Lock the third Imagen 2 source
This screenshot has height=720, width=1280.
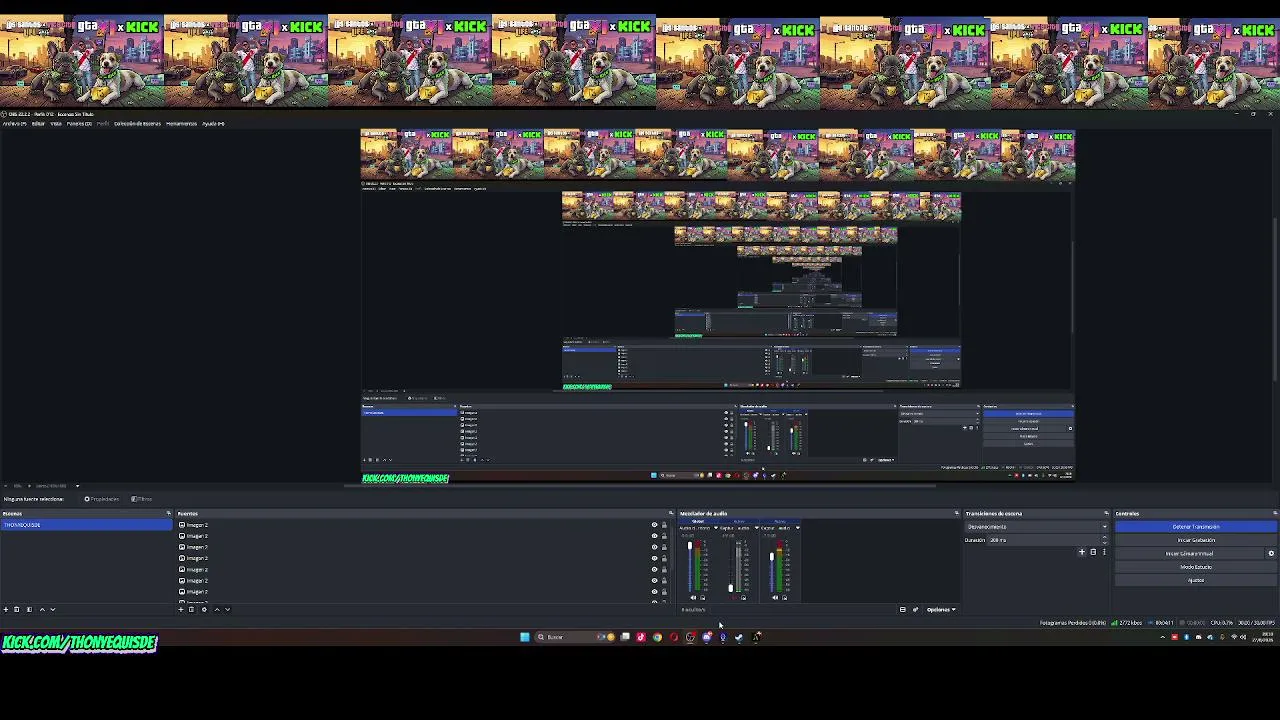pyautogui.click(x=664, y=547)
